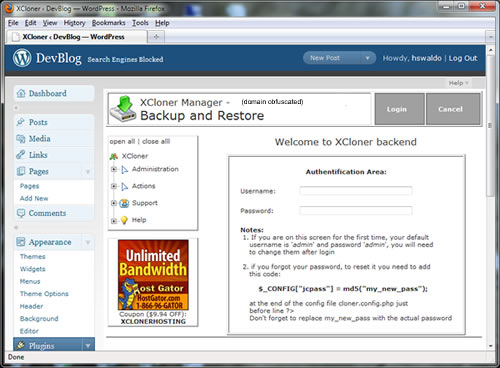Screen dimensions: 500x368
Task: Click the Media icon in sidebar
Action: [21, 139]
